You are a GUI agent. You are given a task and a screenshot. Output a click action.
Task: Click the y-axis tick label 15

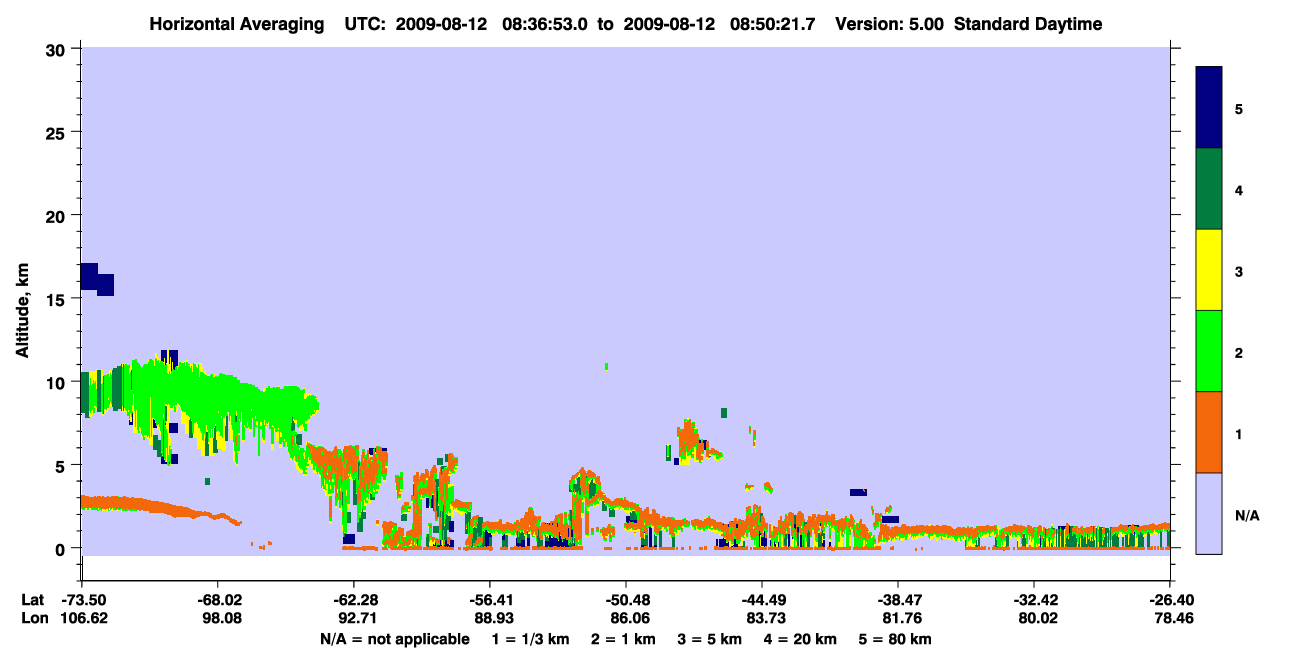pos(56,299)
